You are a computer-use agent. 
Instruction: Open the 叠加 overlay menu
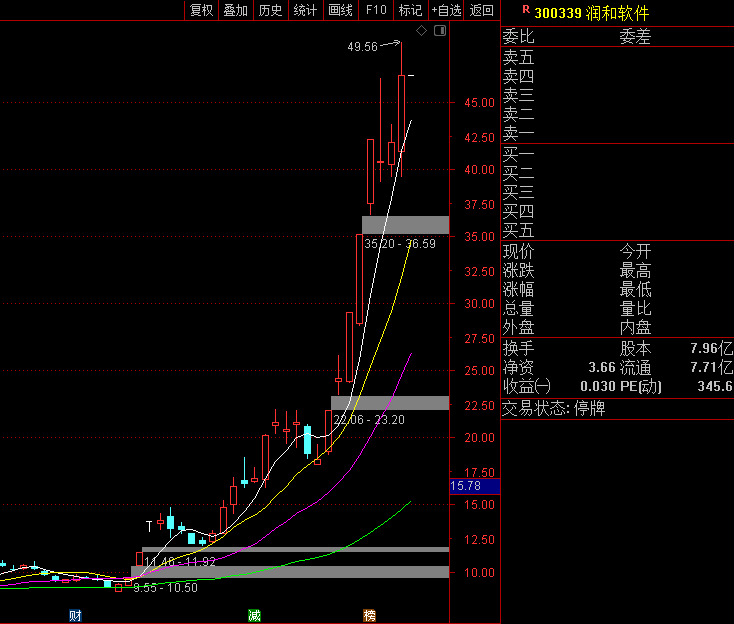point(236,10)
